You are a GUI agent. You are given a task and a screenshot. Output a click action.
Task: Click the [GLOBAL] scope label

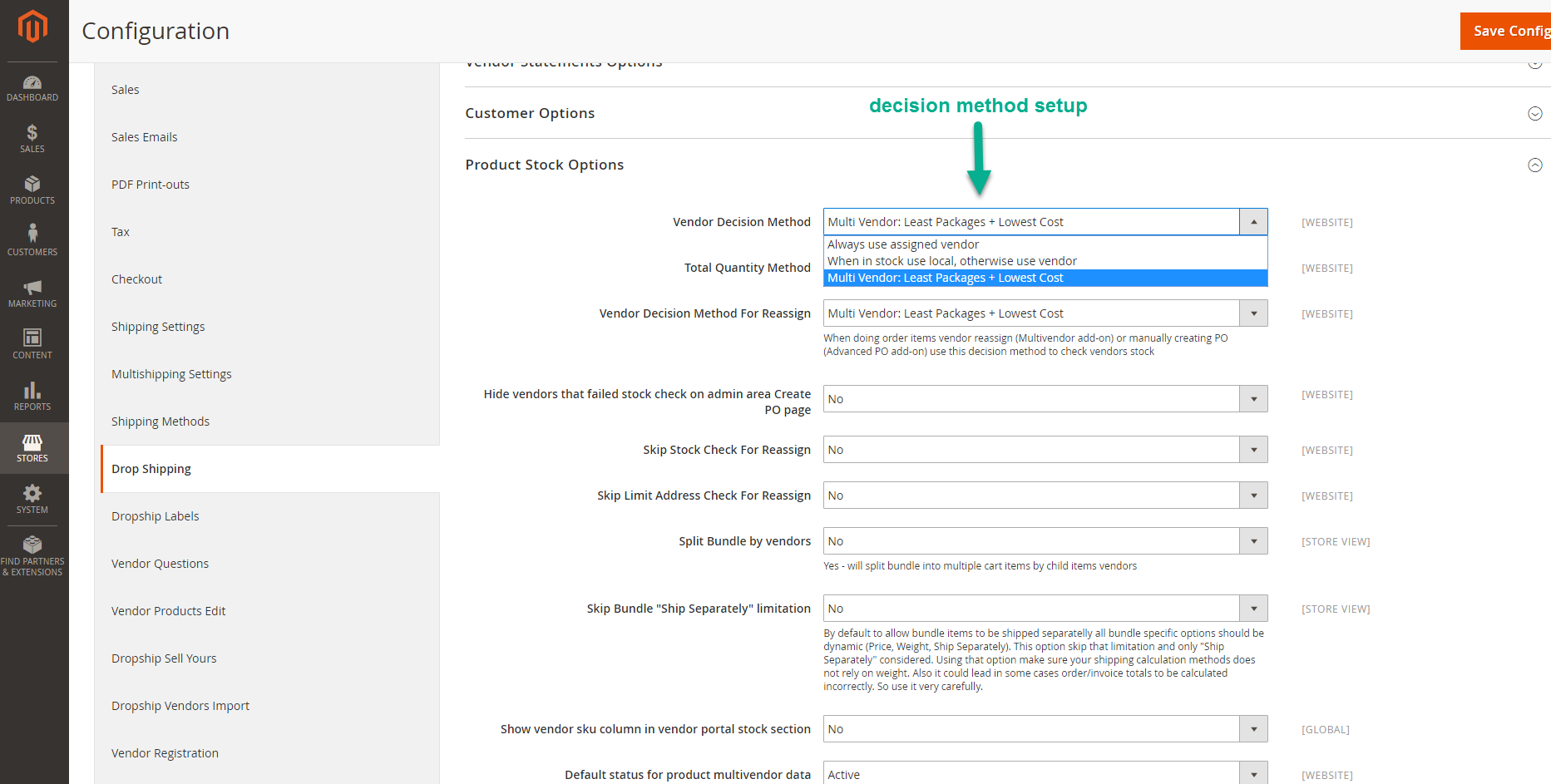1326,730
